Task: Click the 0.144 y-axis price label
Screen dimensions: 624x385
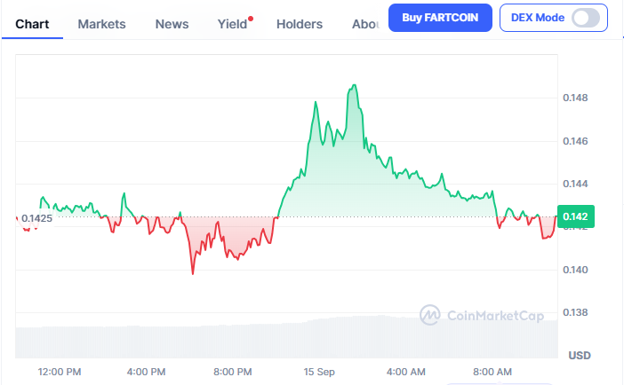Action: [x=575, y=184]
